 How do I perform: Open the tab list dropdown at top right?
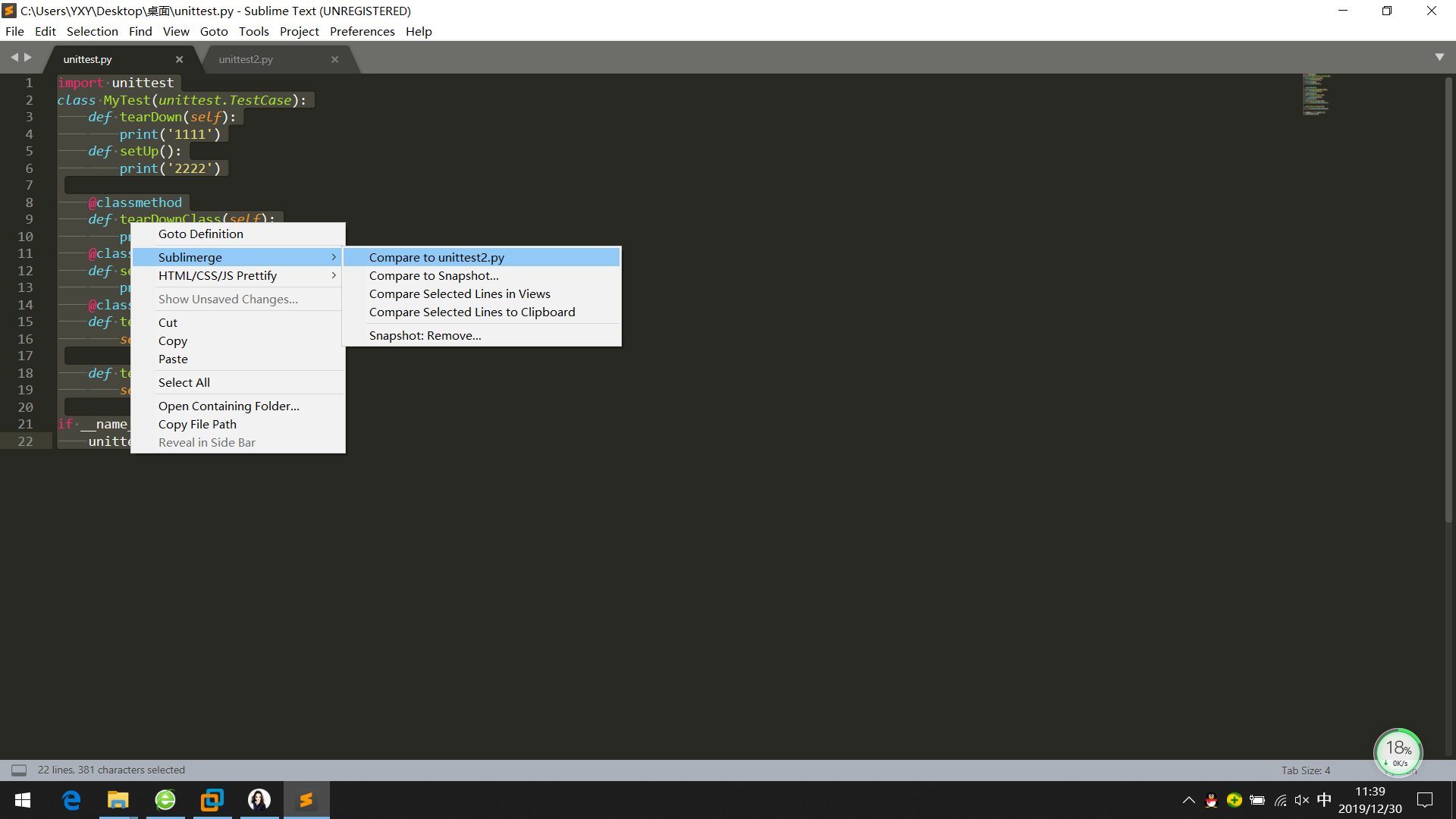(x=1439, y=56)
